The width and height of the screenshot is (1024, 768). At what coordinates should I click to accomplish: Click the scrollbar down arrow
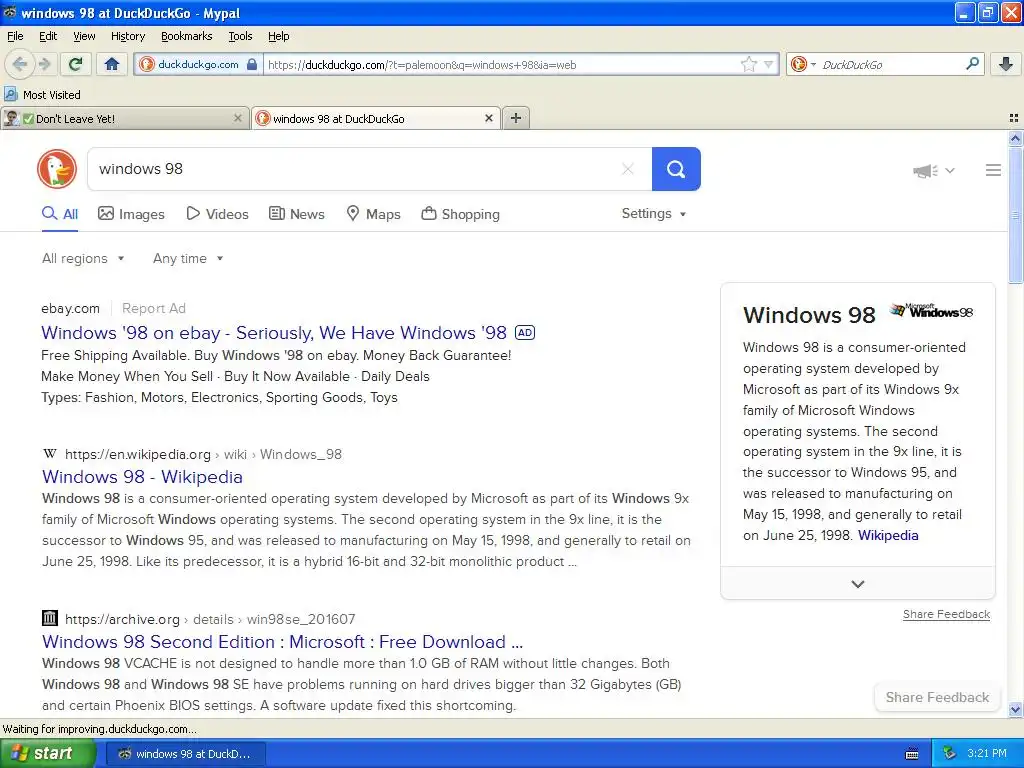[1015, 709]
